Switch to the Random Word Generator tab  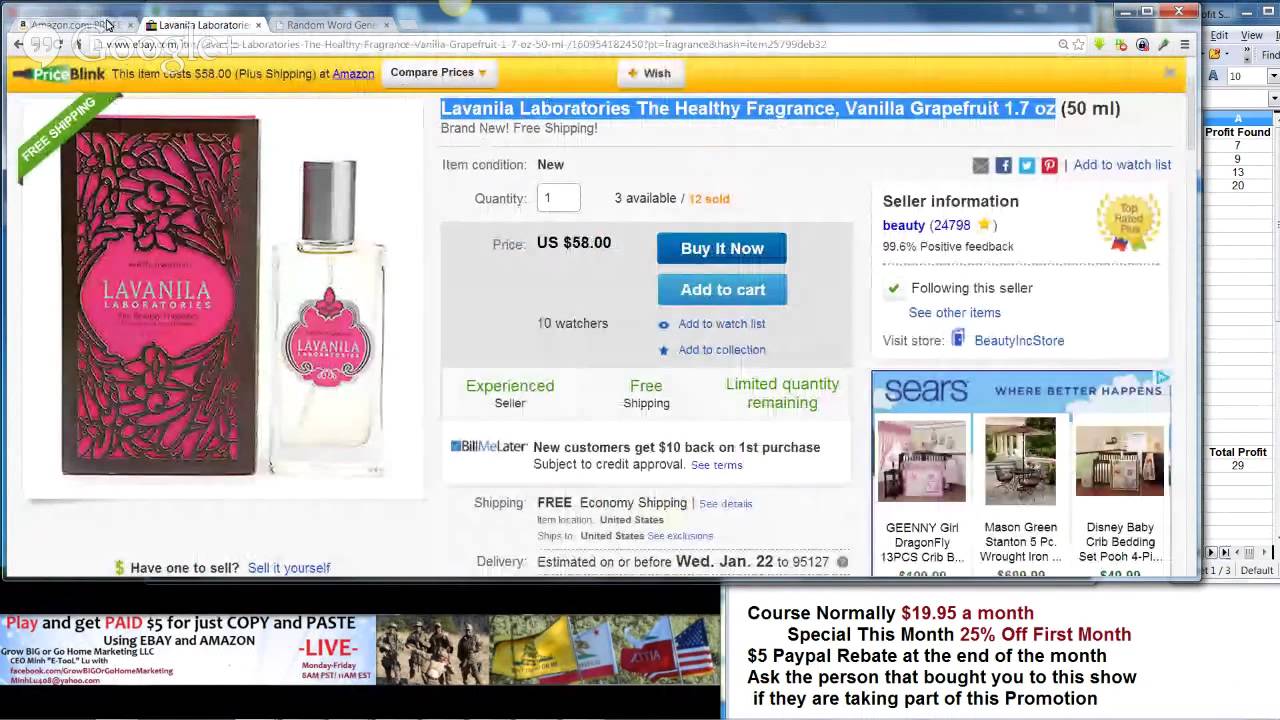(x=332, y=24)
